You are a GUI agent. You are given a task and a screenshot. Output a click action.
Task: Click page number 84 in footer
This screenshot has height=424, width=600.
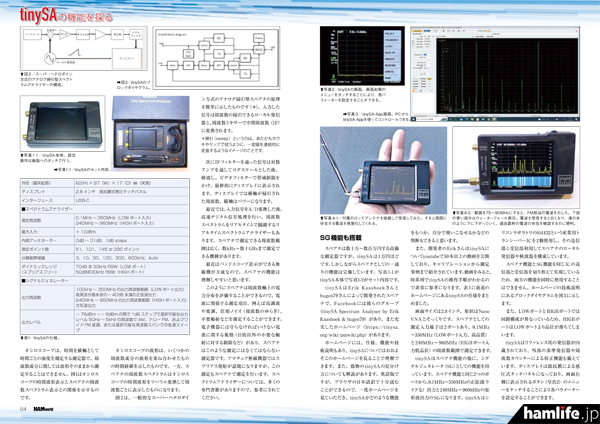[x=21, y=407]
